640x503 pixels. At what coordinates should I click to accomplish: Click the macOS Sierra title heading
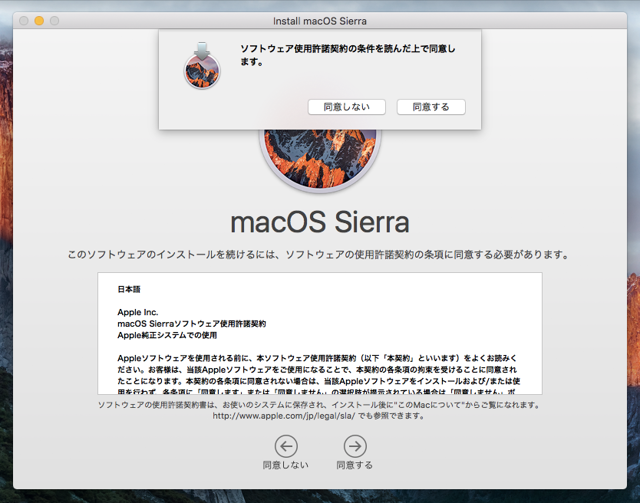pyautogui.click(x=320, y=222)
